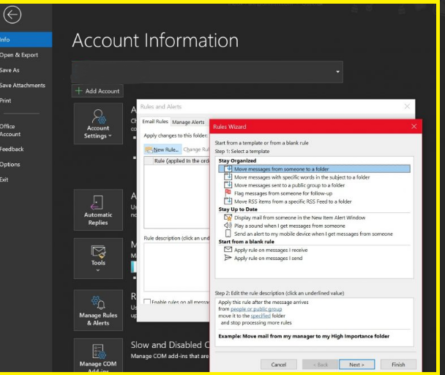Click New Rule in Rules and Alerts
This screenshot has width=445, height=375.
(x=163, y=150)
